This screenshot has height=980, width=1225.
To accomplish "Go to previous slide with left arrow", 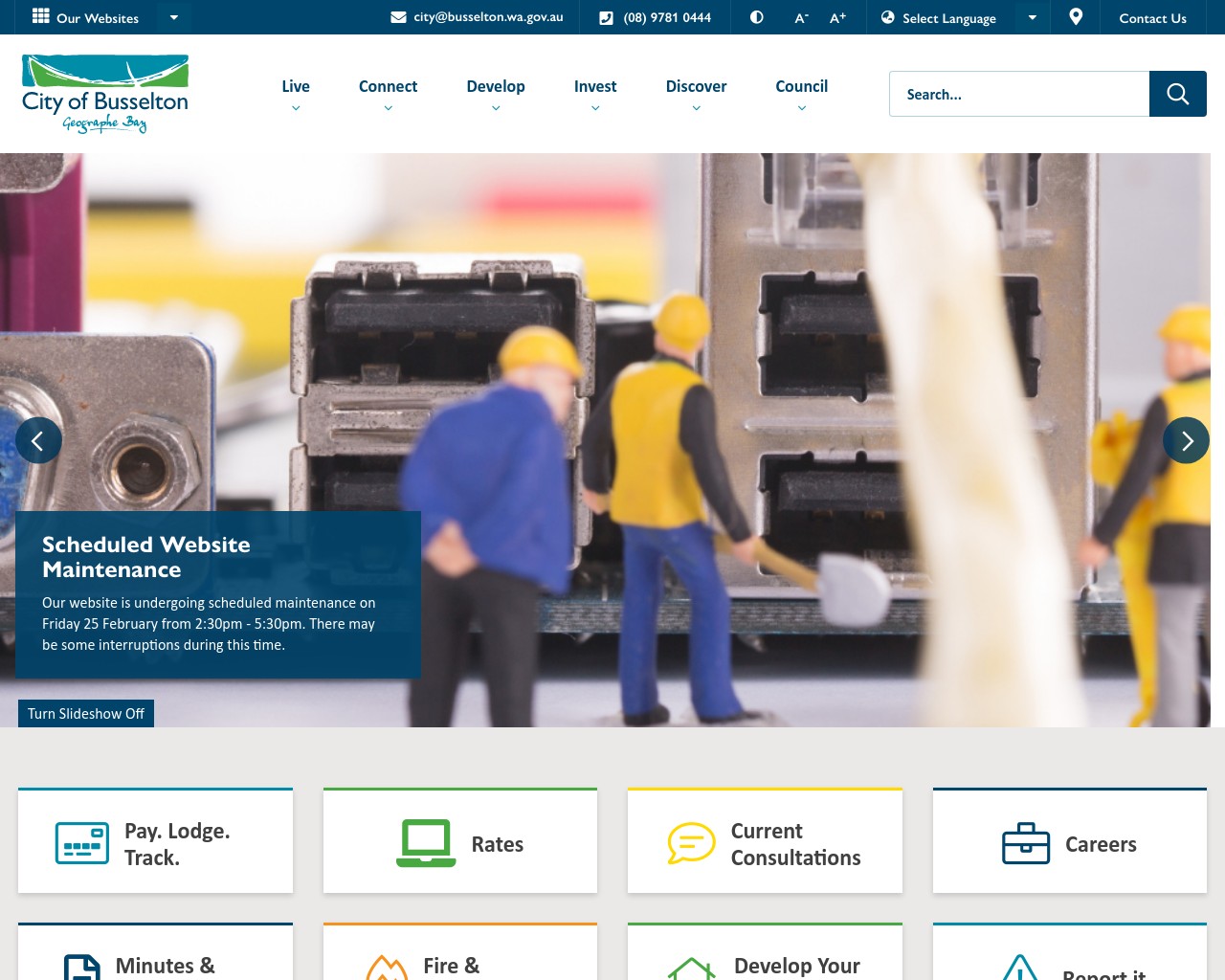I will [x=38, y=440].
